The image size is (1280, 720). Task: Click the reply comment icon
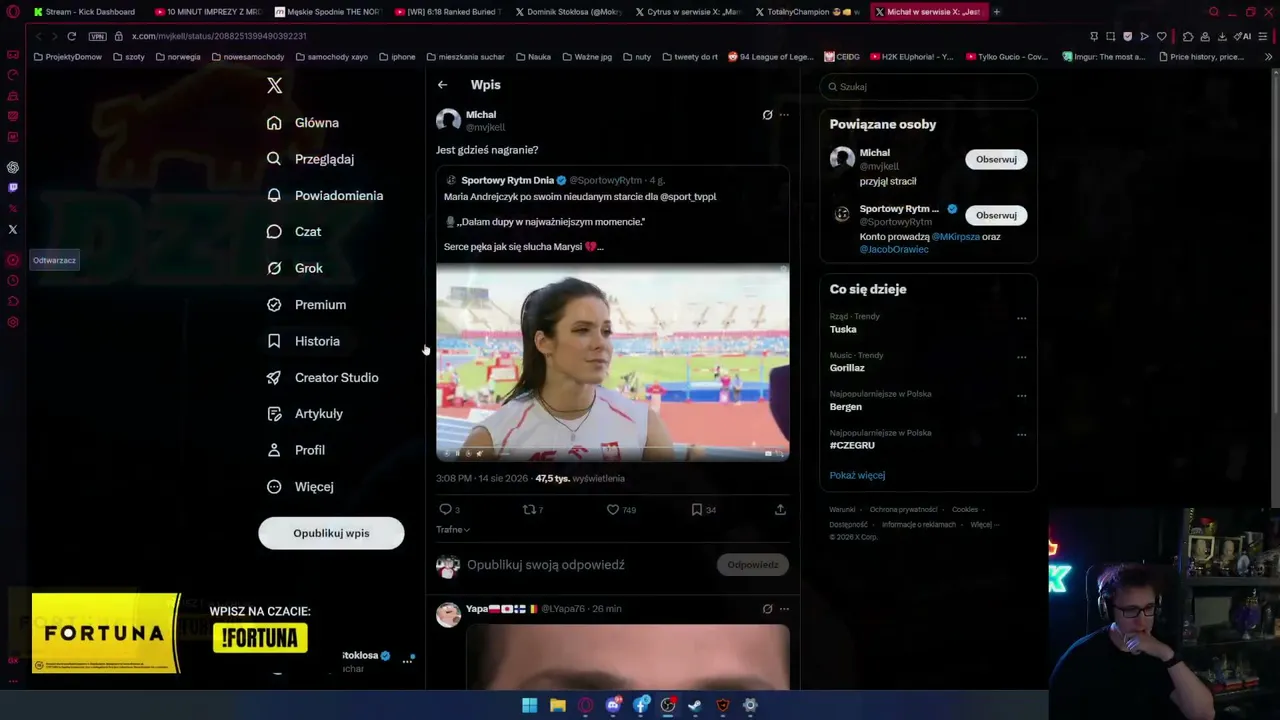coord(446,510)
